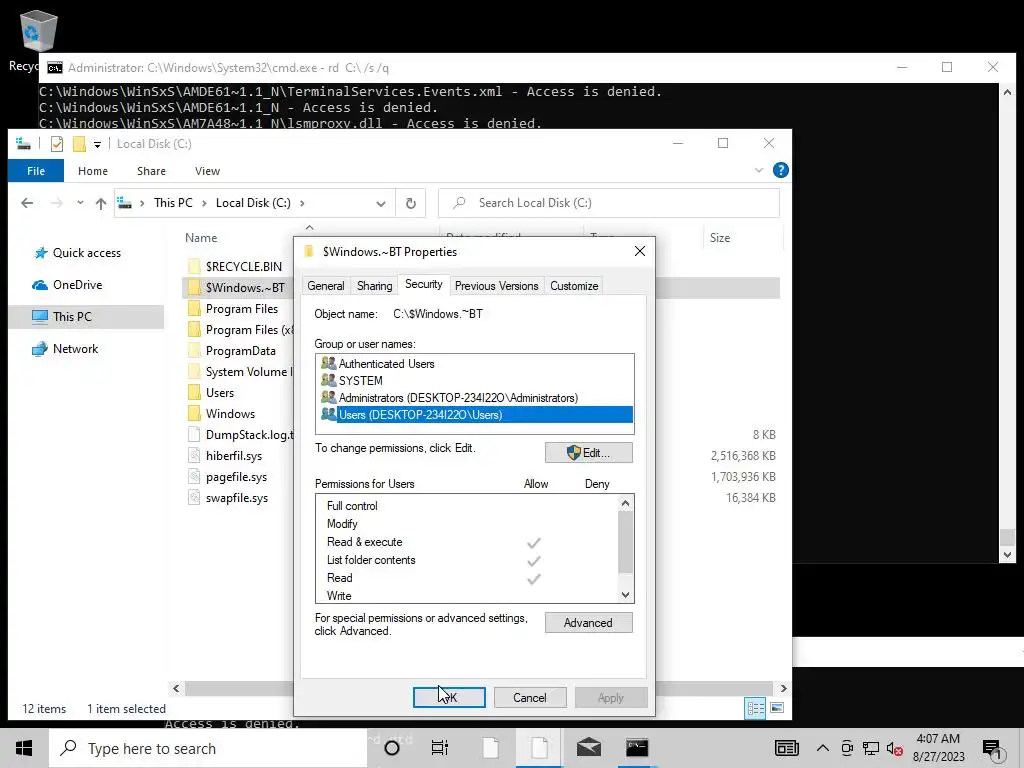Sort by the Size column header
1024x768 pixels.
(720, 238)
